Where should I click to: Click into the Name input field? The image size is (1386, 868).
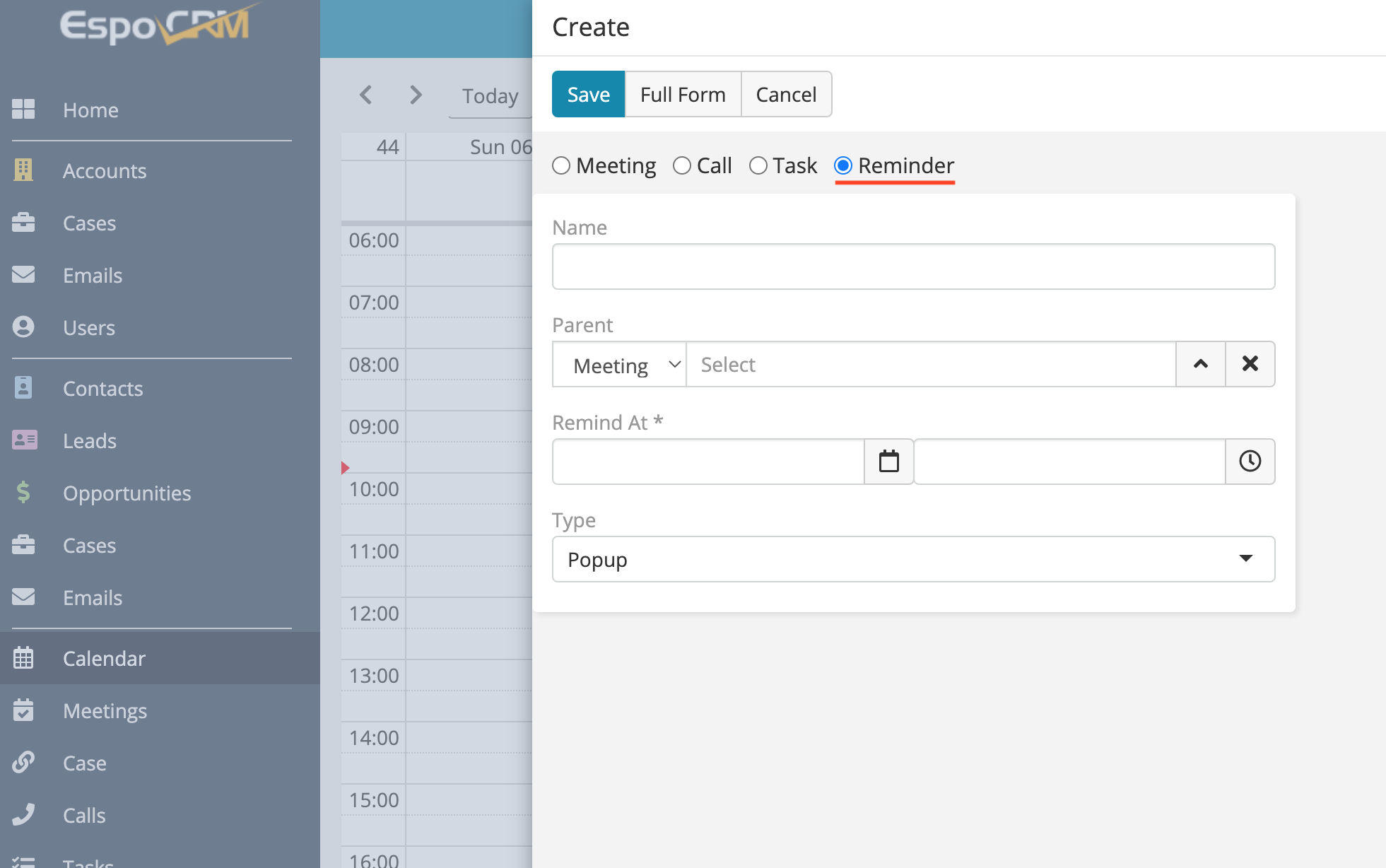[913, 266]
